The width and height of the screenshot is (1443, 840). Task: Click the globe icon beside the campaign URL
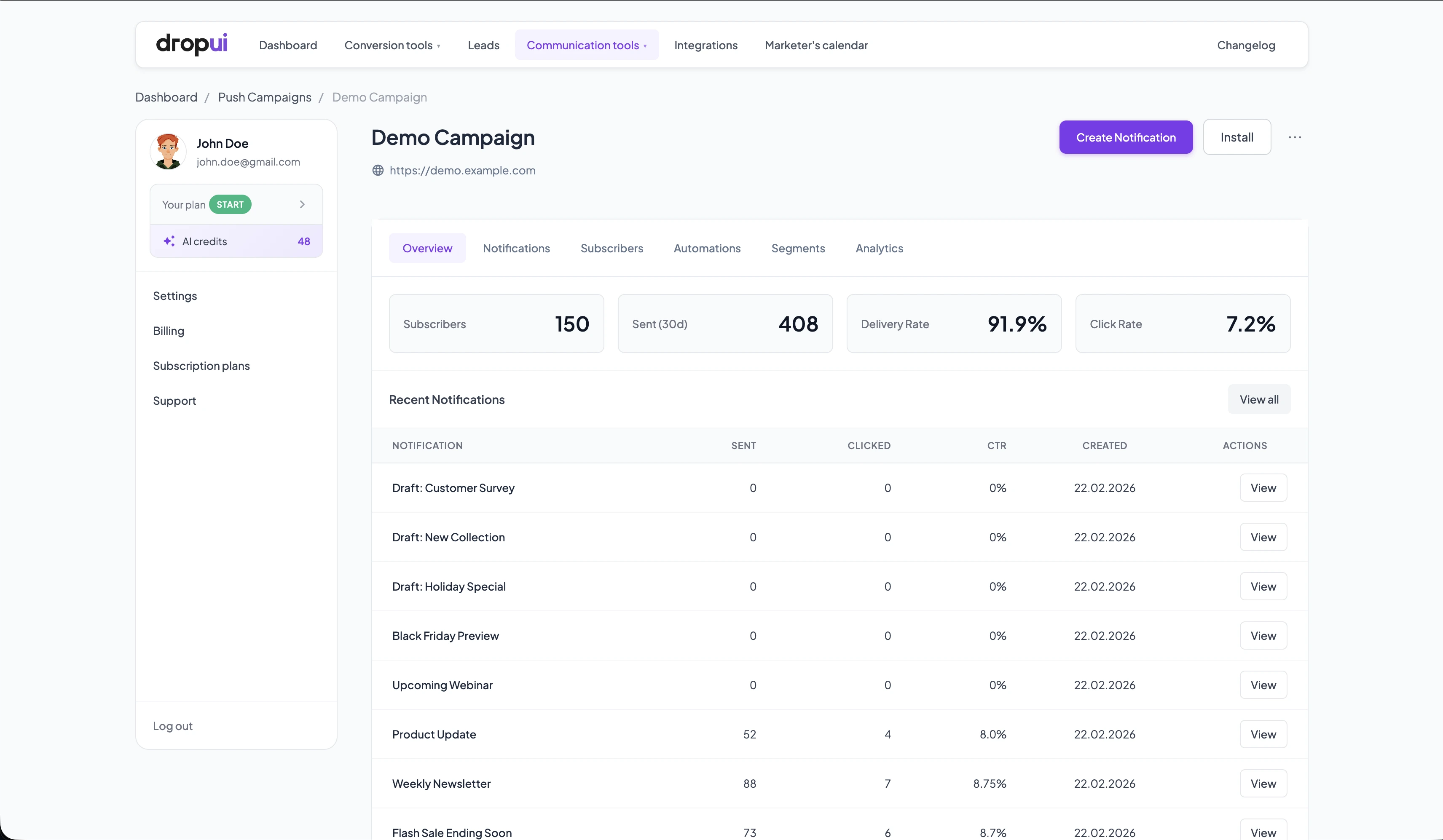tap(378, 171)
